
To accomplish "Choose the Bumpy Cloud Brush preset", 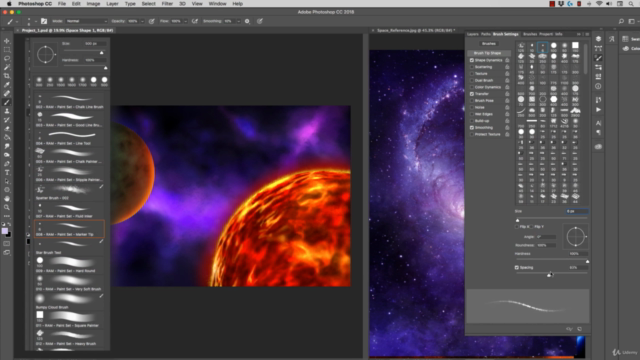I will [69, 302].
